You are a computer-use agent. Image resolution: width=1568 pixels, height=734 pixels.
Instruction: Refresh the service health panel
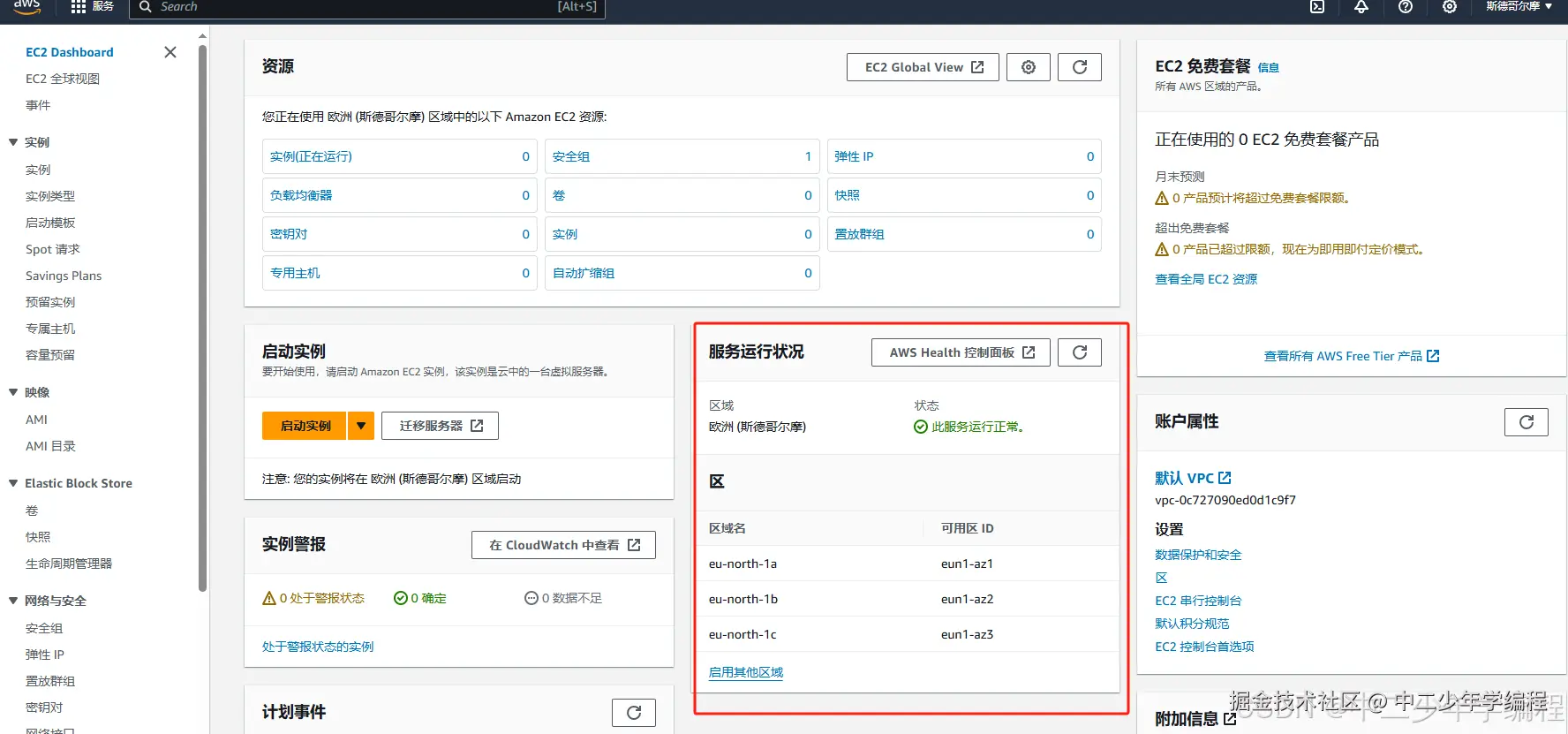click(x=1080, y=352)
